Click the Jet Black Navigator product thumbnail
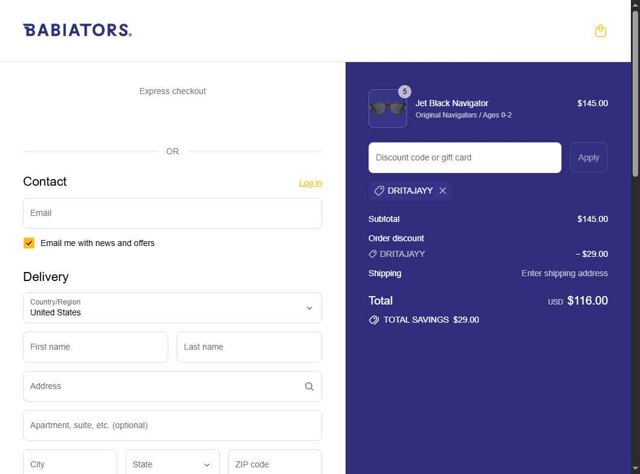 coord(387,109)
